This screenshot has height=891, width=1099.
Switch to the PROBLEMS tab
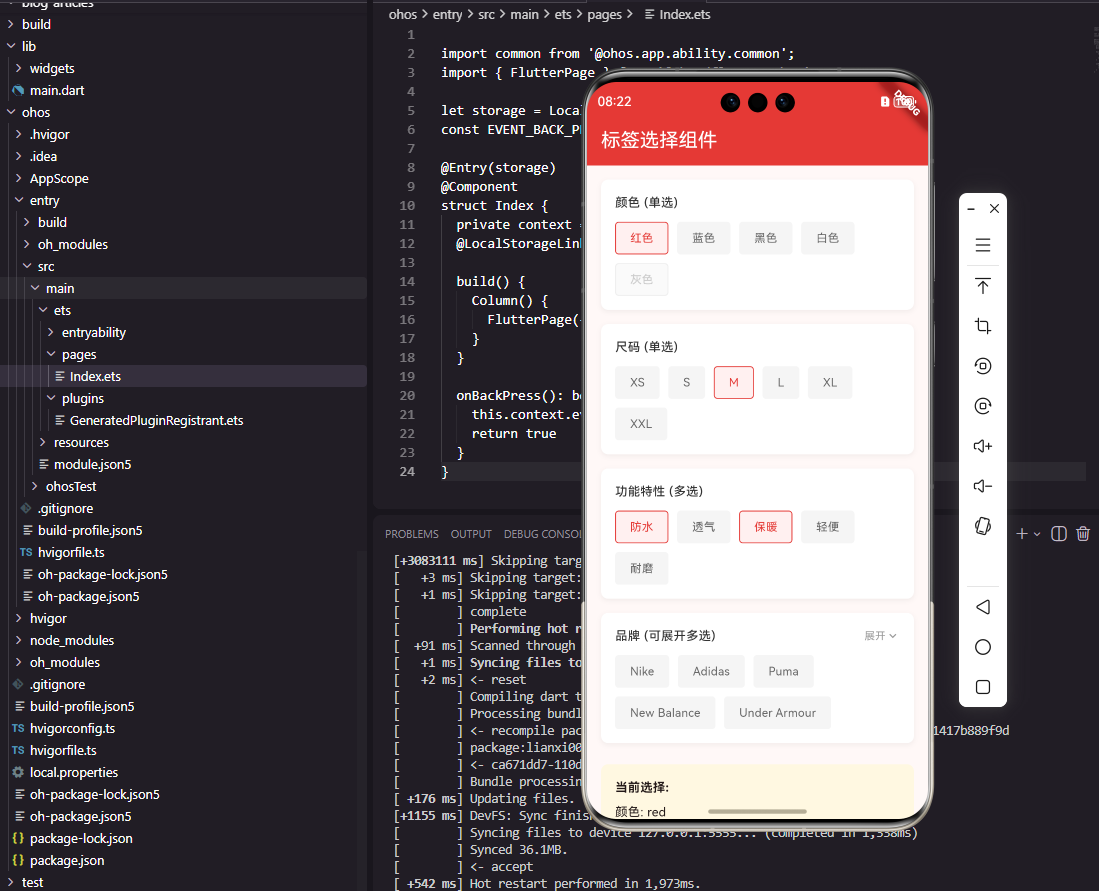tap(412, 533)
